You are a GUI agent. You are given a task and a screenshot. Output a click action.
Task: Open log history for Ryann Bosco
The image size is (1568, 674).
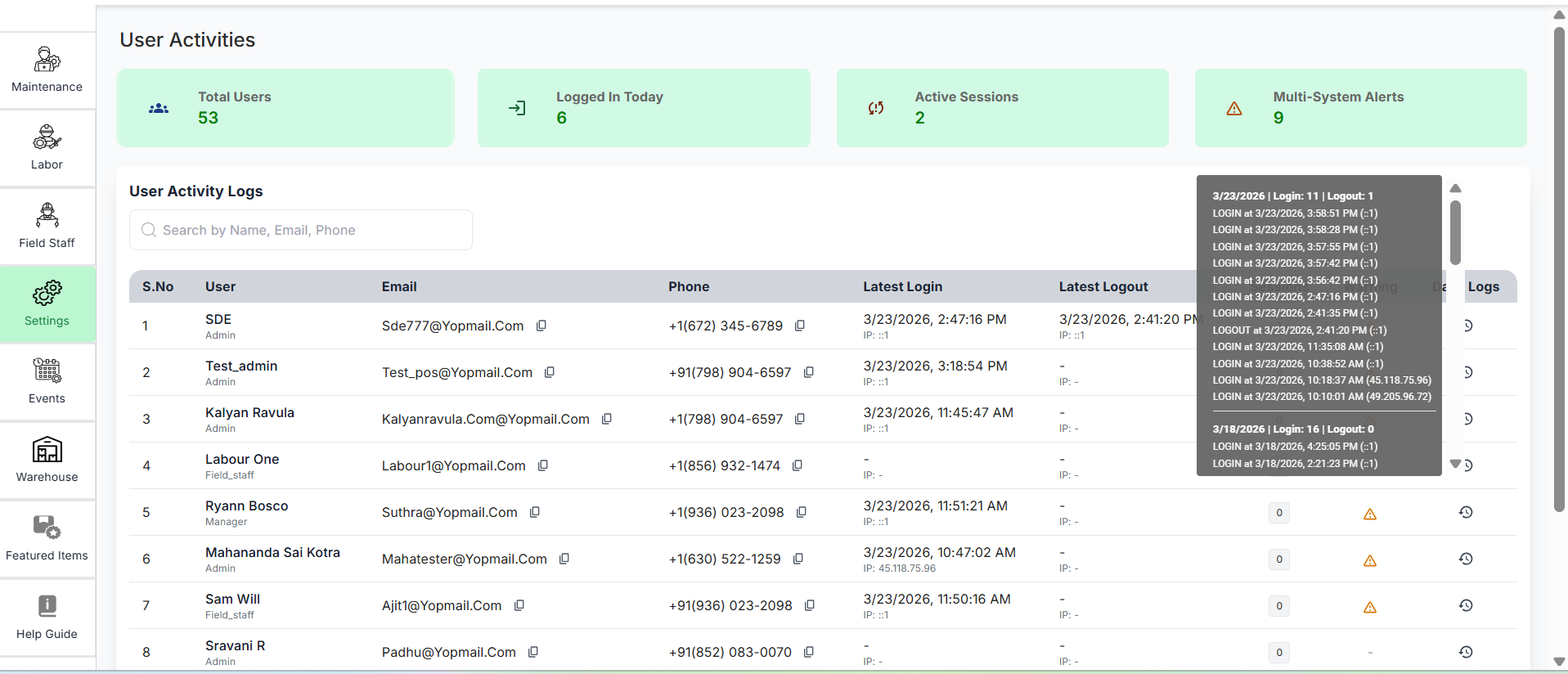(1466, 512)
